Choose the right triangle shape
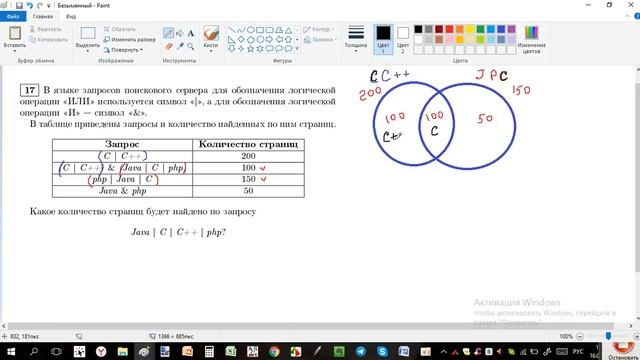The height and width of the screenshot is (360, 640). click(232, 40)
